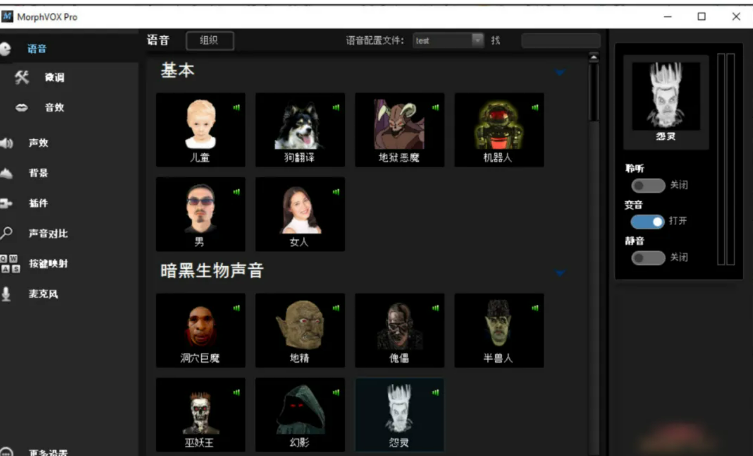The width and height of the screenshot is (753, 456).
Task: Open 声音对比 magnifier icon
Action: click(6, 233)
